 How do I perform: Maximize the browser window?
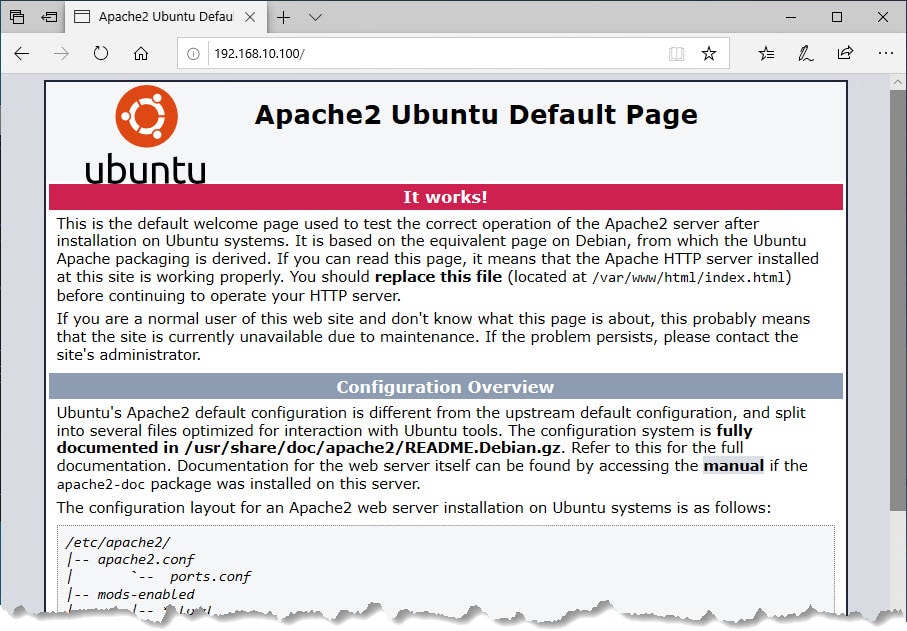[x=836, y=17]
